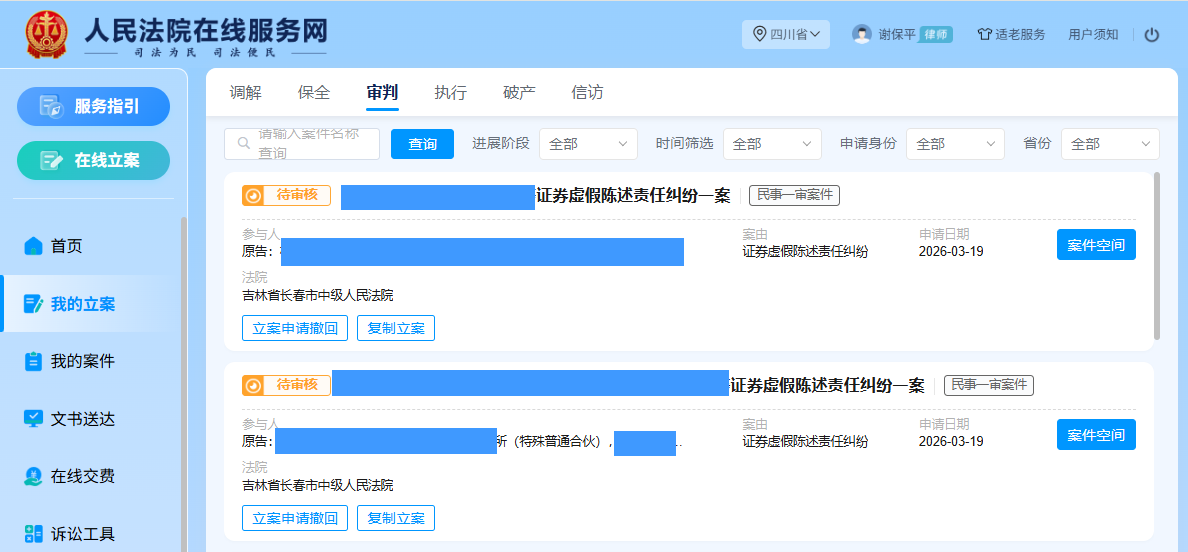Click the second case's 2026-03-19 date
The width and height of the screenshot is (1188, 552).
[951, 441]
